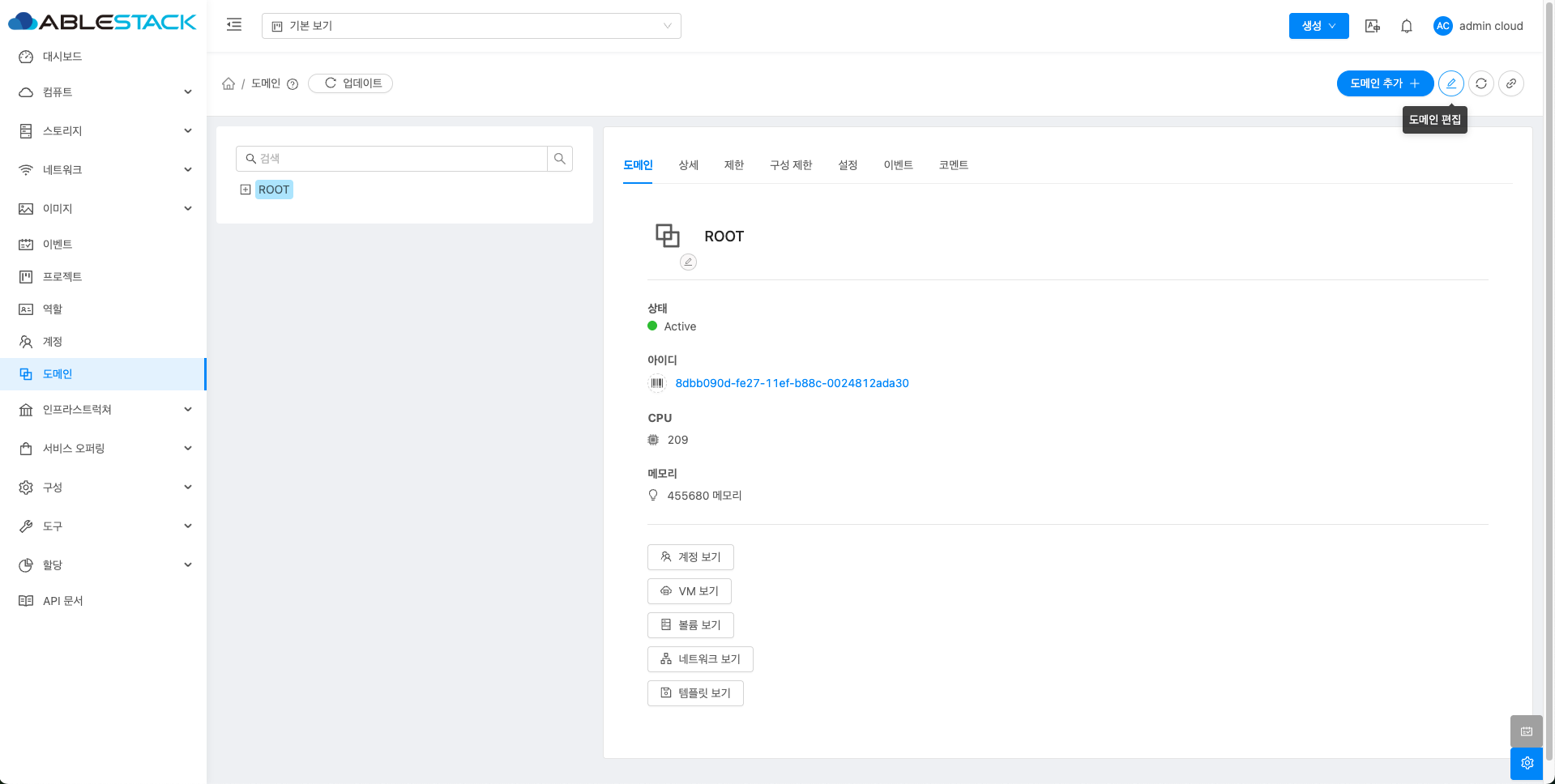Expand the 컴퓨트 sidebar menu

pyautogui.click(x=104, y=92)
